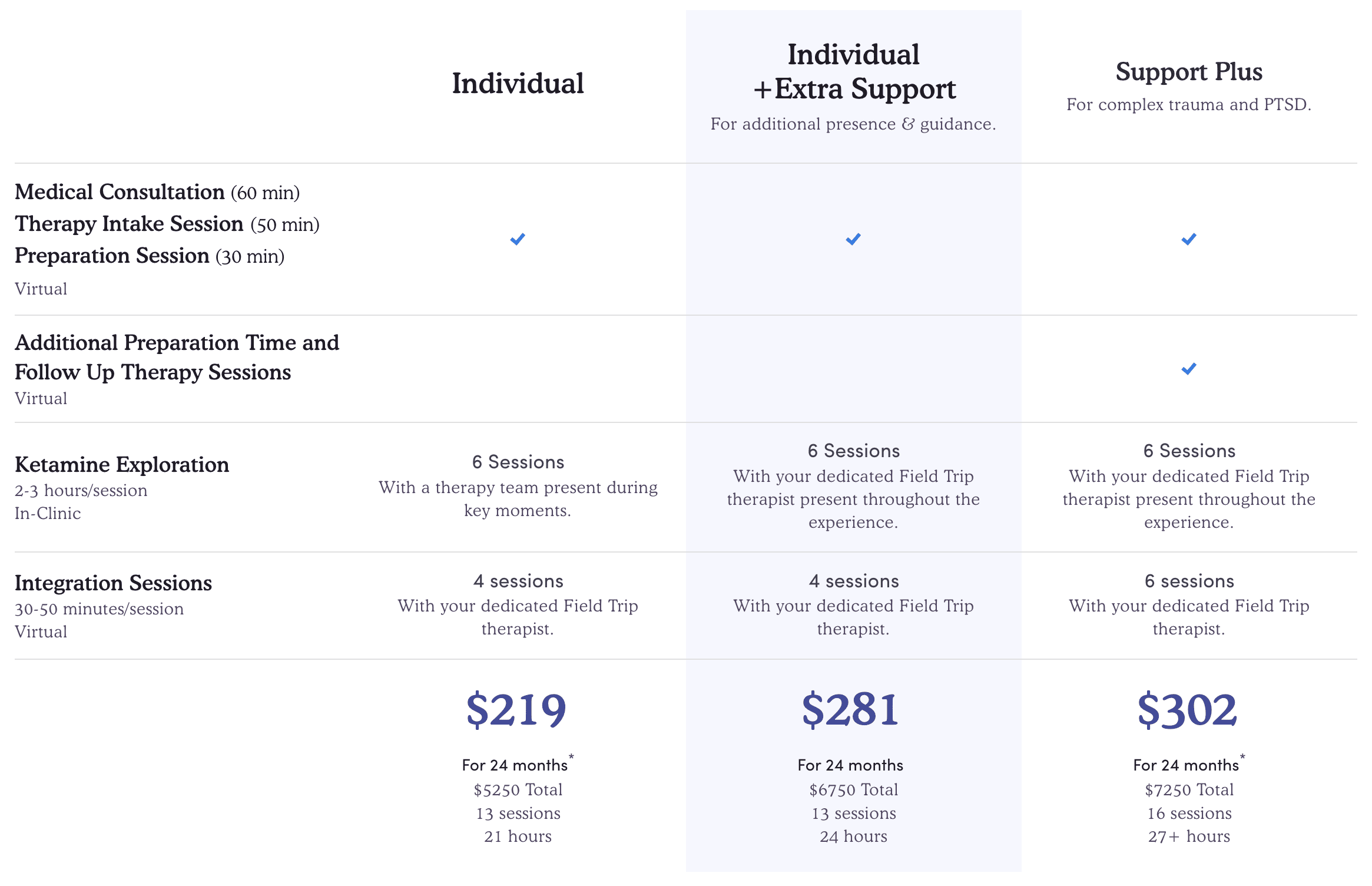This screenshot has height=886, width=1372.
Task: Select the Individual +Extra Support heading
Action: click(853, 71)
